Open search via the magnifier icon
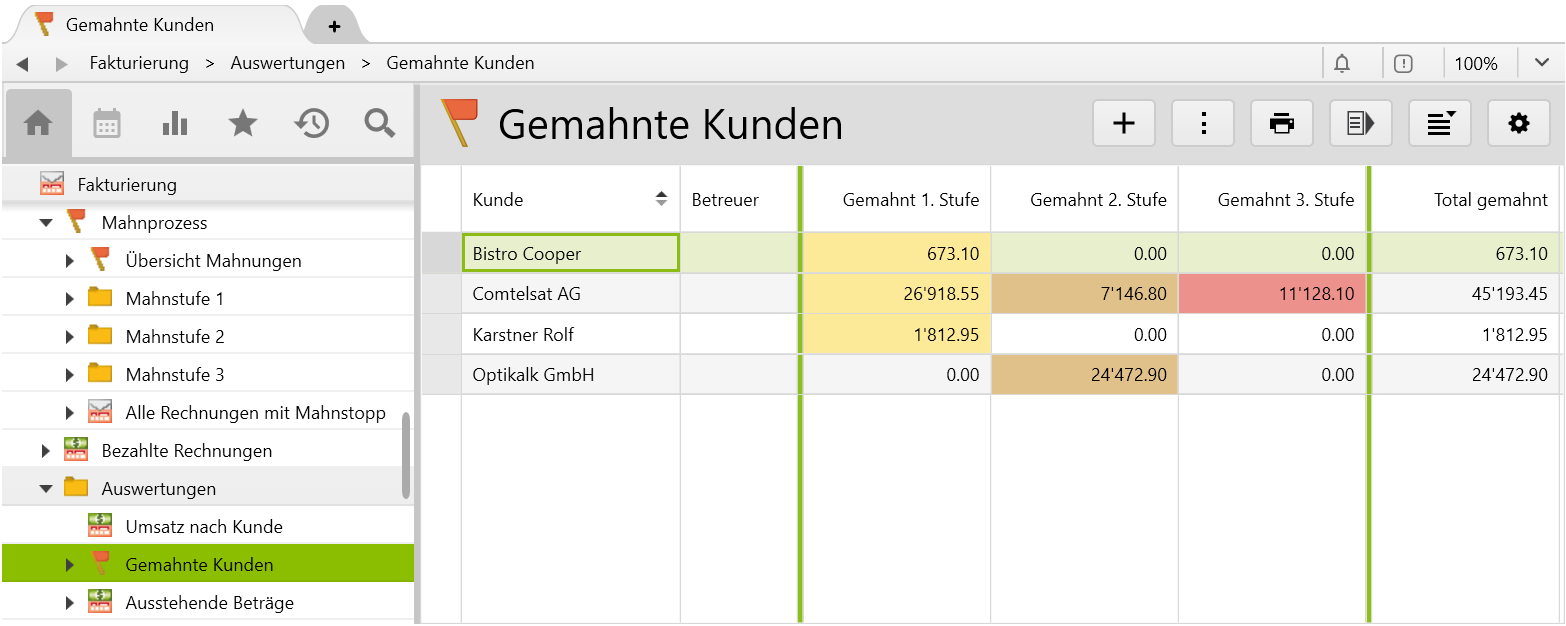1566x626 pixels. pos(378,123)
